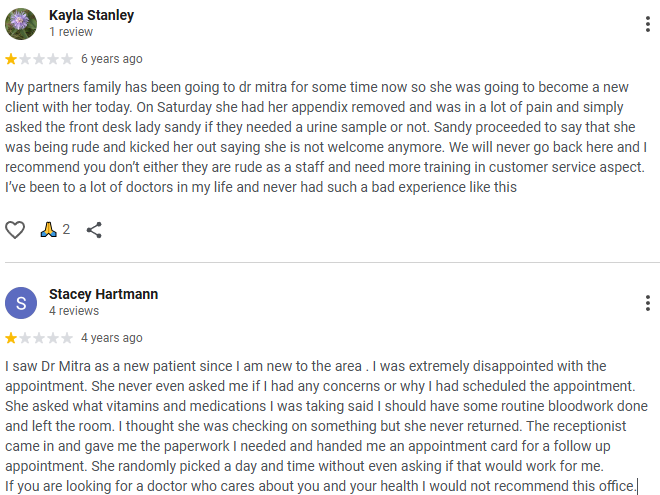Click the filled star in Kayla's rating
This screenshot has height=495, width=660.
pos(11,59)
